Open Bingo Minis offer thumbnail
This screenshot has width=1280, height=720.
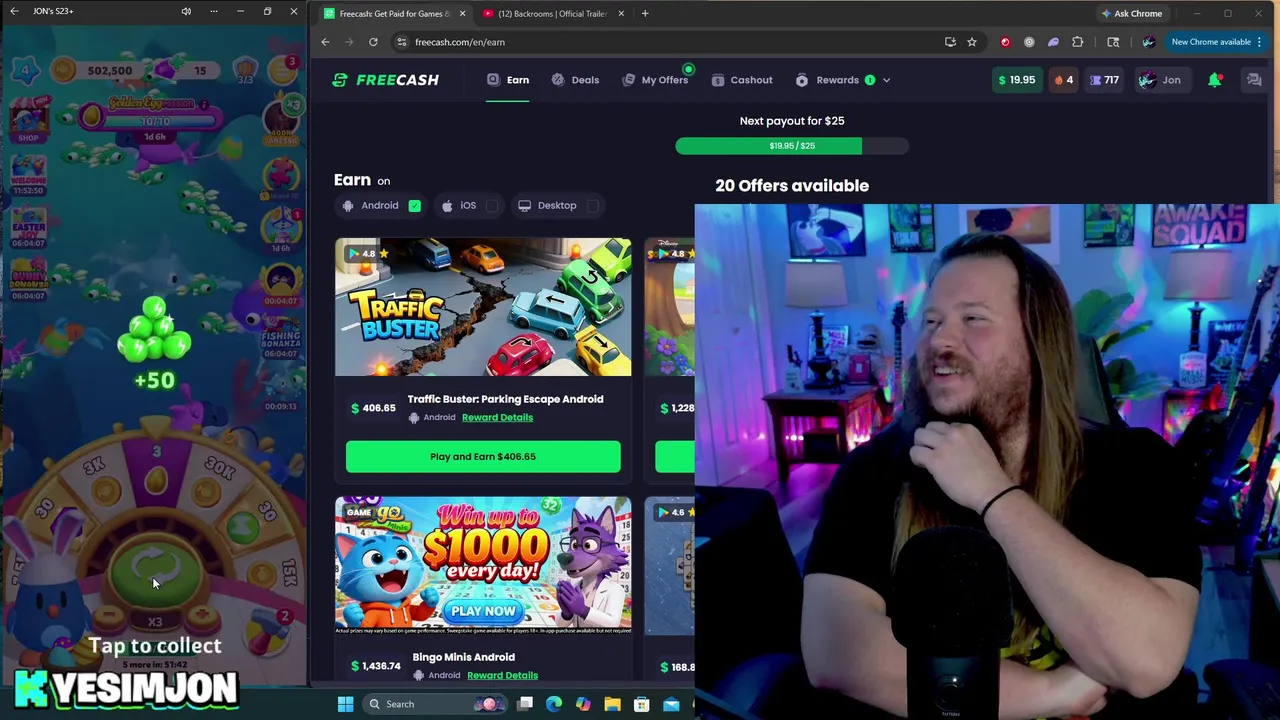coord(483,565)
